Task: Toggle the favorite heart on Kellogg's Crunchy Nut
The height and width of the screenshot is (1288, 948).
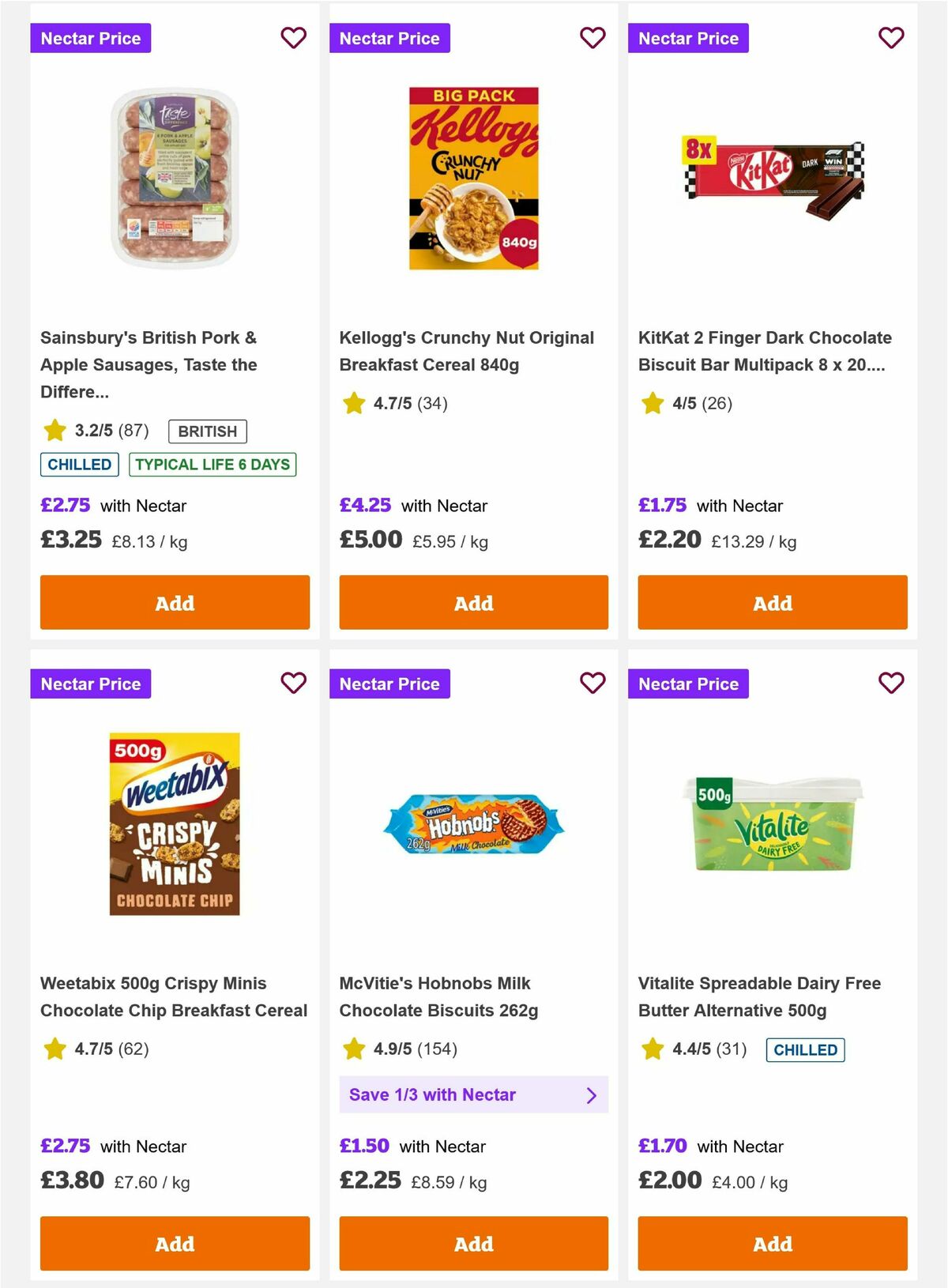Action: 592,37
